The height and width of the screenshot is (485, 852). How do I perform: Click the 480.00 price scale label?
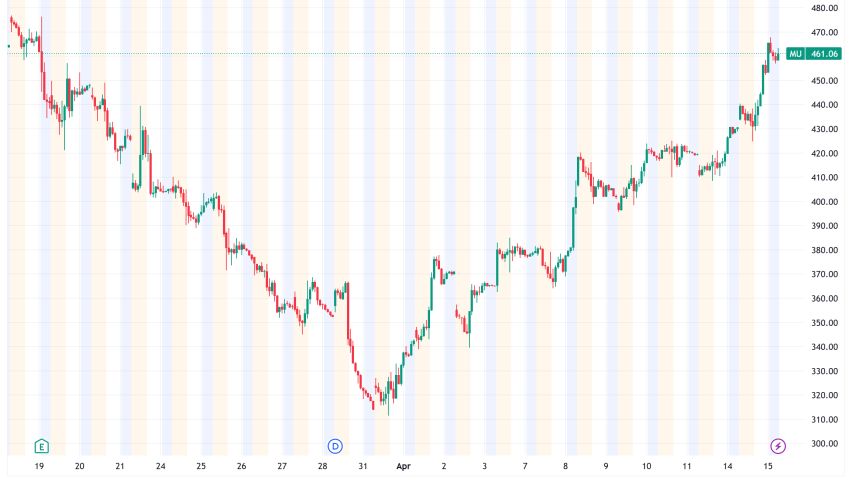tap(824, 8)
